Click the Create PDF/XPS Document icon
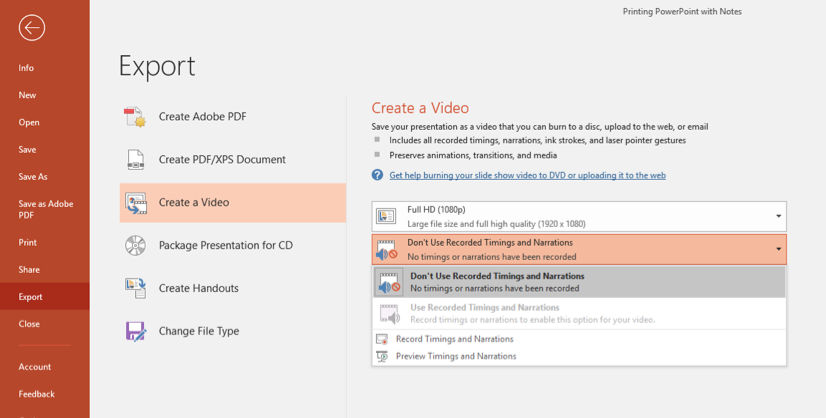Image resolution: width=826 pixels, height=418 pixels. point(135,160)
